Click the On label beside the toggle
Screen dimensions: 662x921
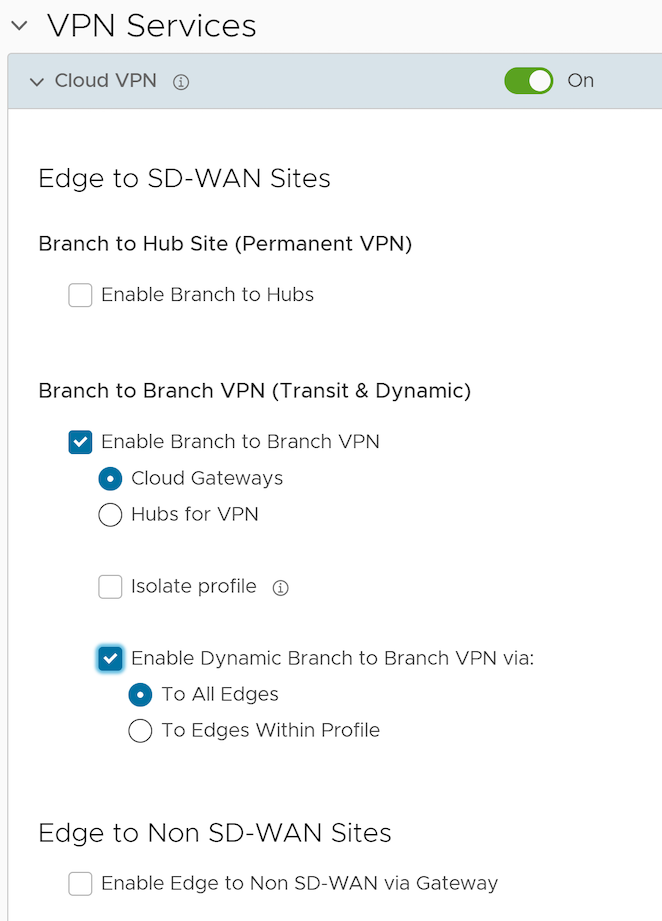click(581, 81)
